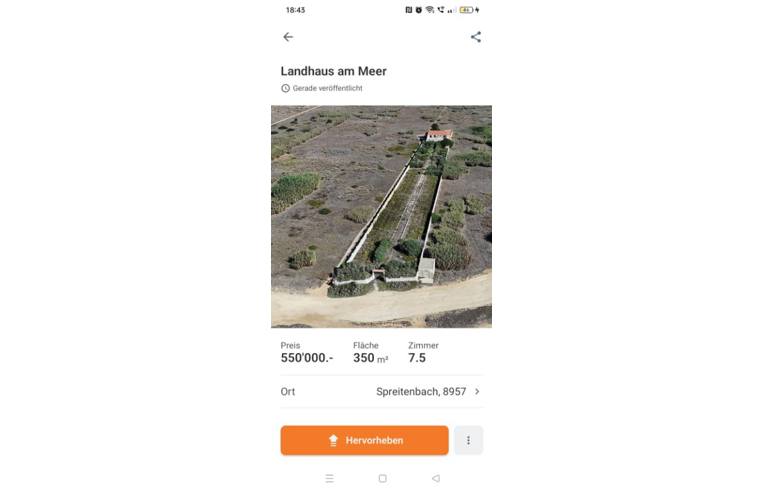The height and width of the screenshot is (492, 764).
Task: Share the Landhaus am Meer listing
Action: [476, 37]
